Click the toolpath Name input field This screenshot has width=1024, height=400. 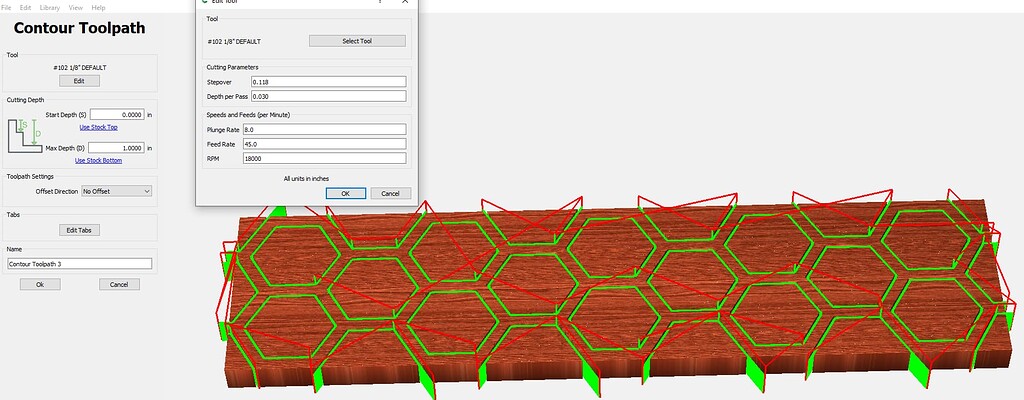[80, 263]
